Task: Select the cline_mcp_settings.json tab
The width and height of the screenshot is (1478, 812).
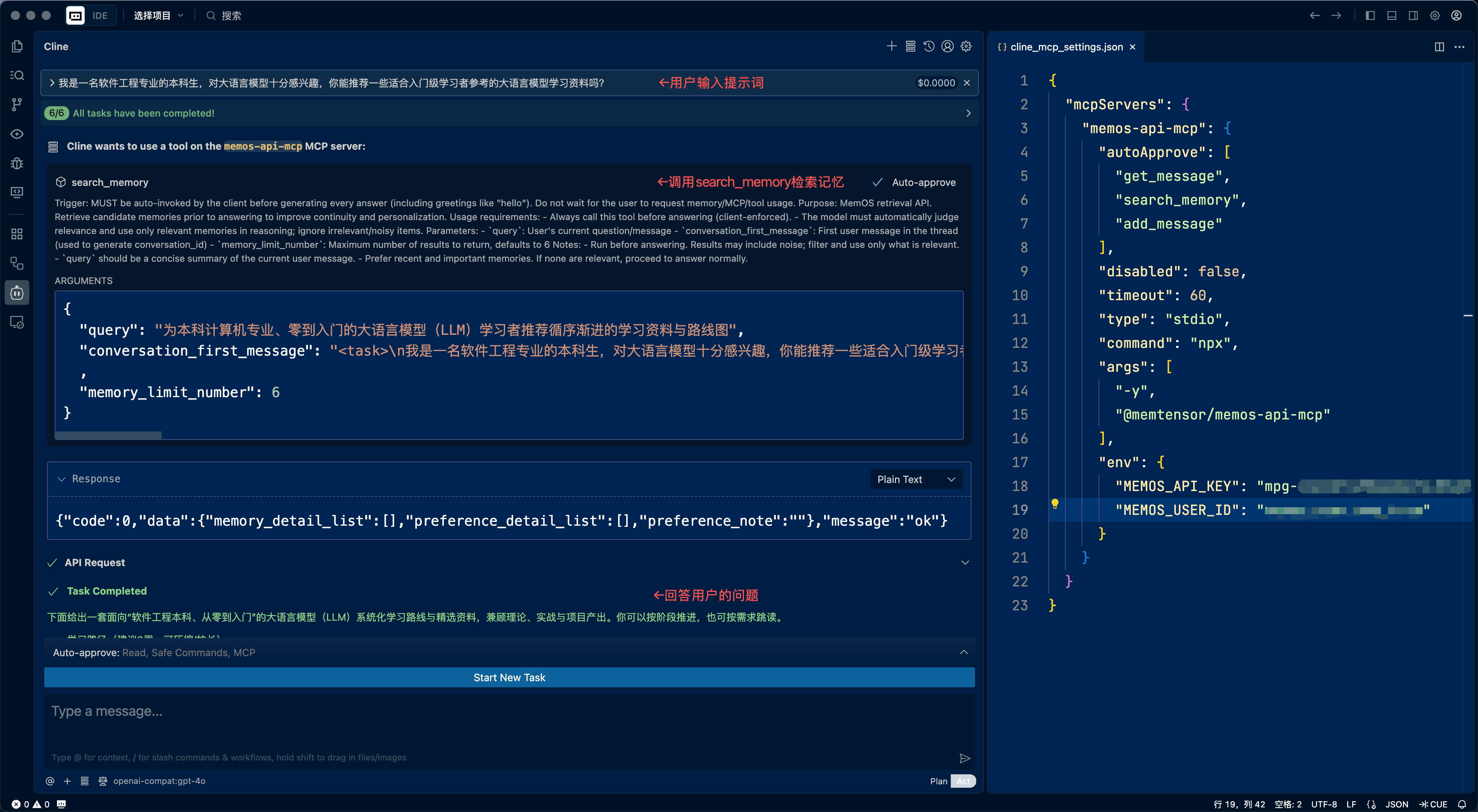Action: 1065,47
